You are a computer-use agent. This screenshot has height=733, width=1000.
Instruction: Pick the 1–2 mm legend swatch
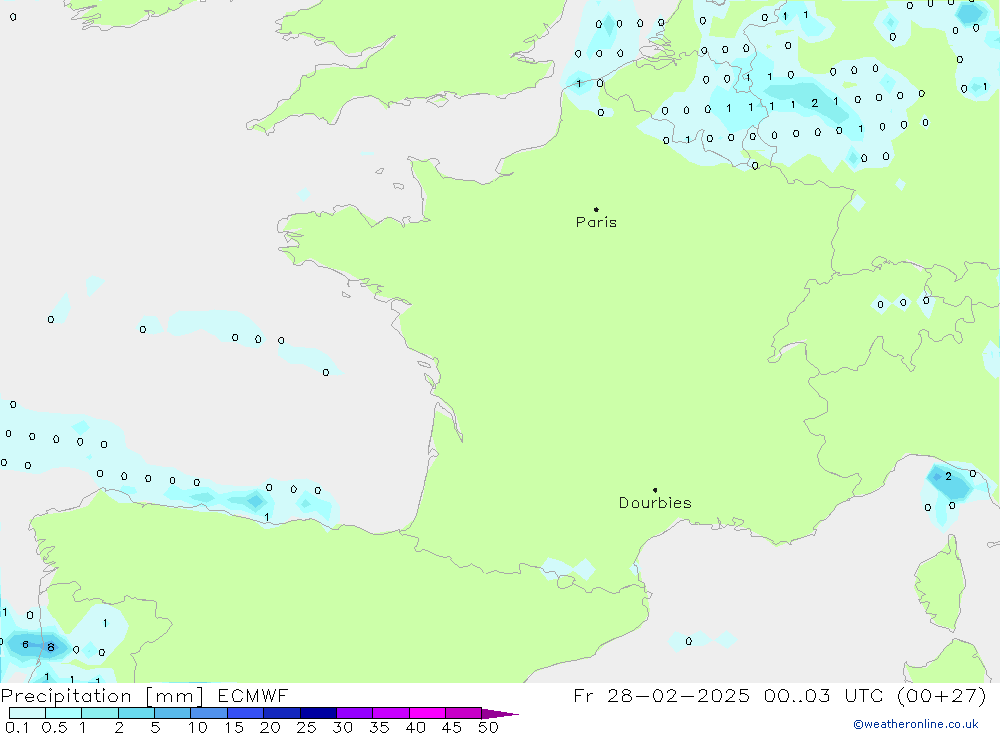point(100,713)
